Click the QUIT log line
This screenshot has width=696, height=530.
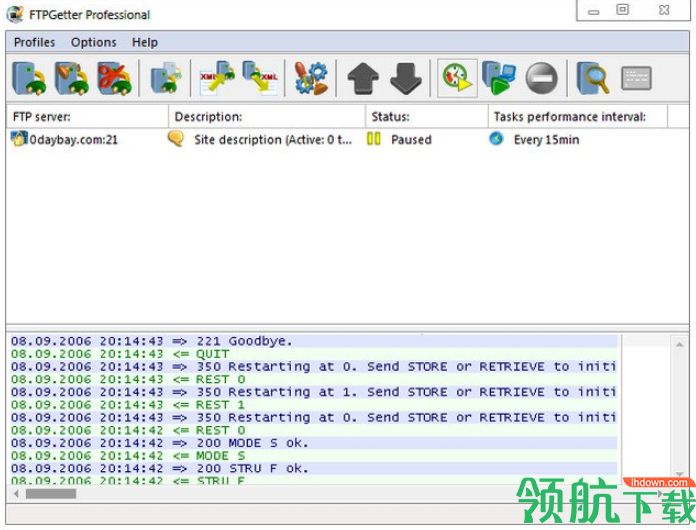pyautogui.click(x=314, y=354)
